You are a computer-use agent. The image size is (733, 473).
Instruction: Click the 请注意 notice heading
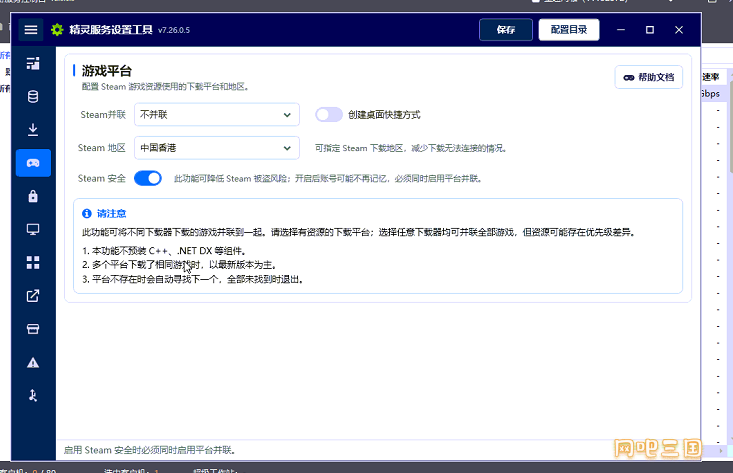click(111, 214)
